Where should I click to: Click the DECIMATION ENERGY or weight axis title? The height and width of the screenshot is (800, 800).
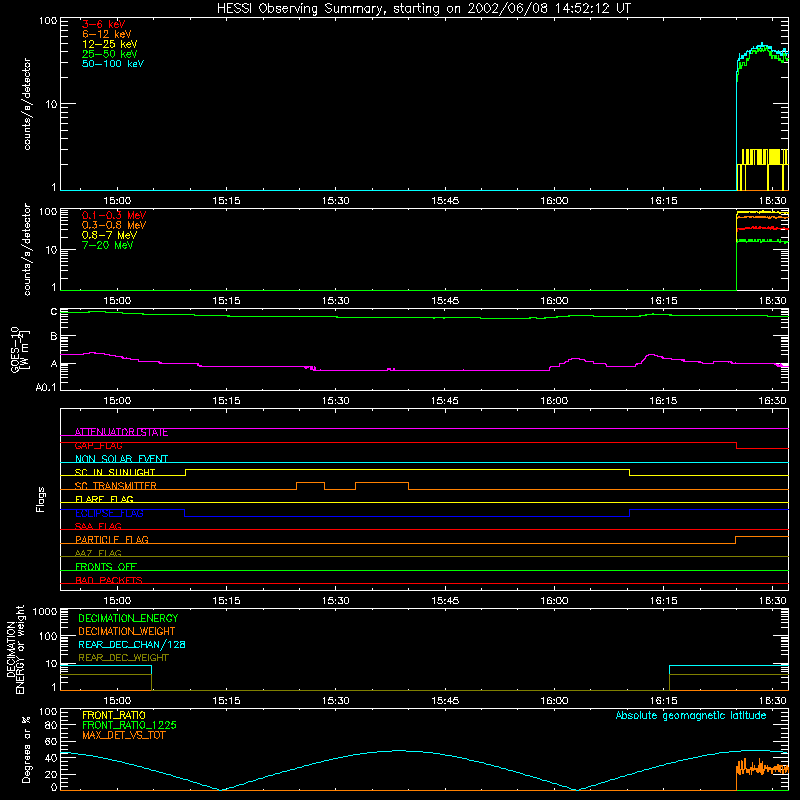16,649
